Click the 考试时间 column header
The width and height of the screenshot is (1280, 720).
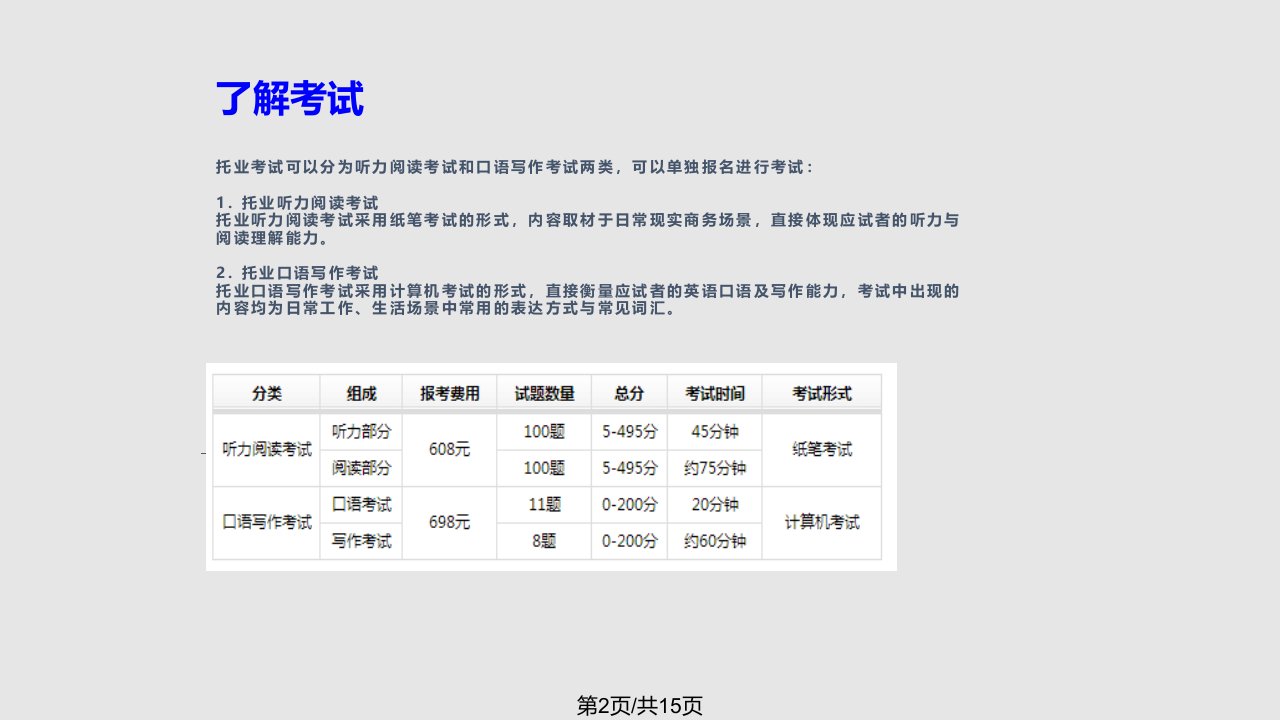(714, 393)
